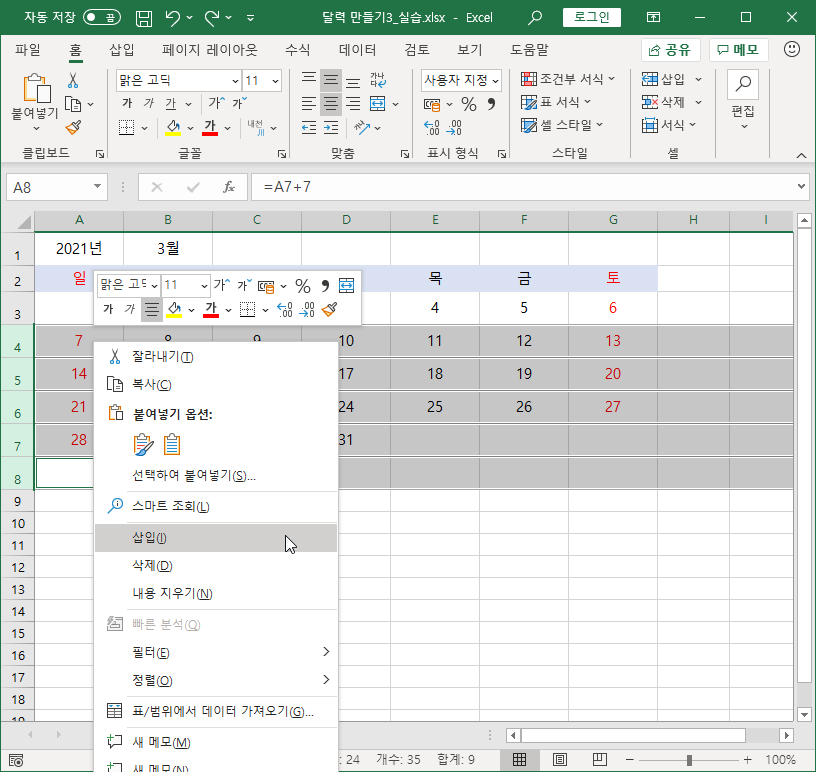Click inside the formula bar input

tap(523, 187)
